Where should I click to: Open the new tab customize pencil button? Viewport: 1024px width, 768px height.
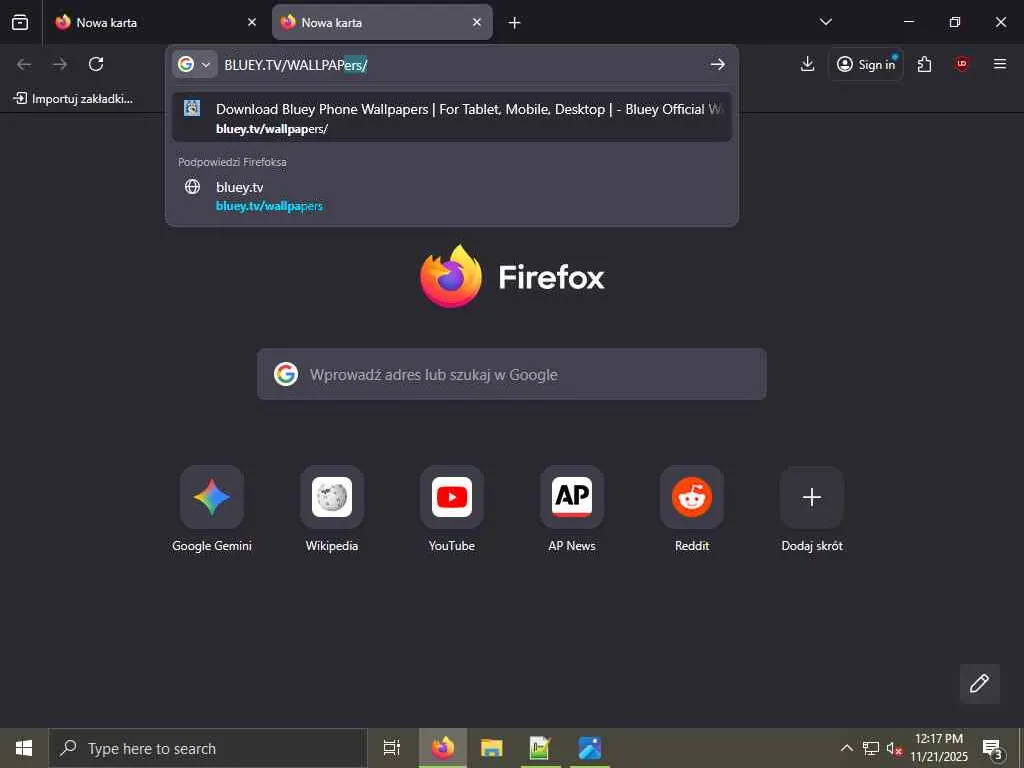click(x=980, y=683)
